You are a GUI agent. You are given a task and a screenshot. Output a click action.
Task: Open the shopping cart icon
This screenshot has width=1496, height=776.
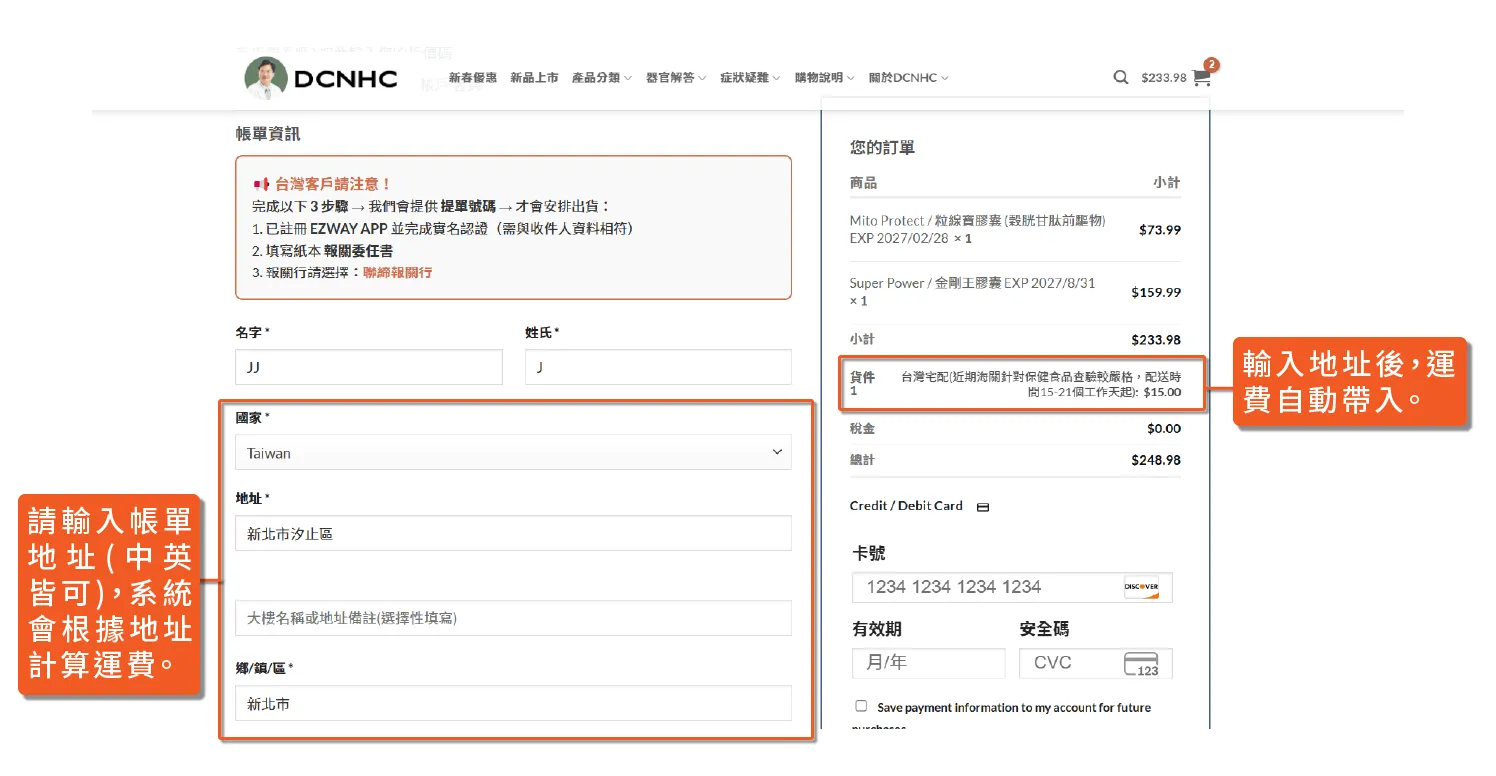tap(1202, 76)
